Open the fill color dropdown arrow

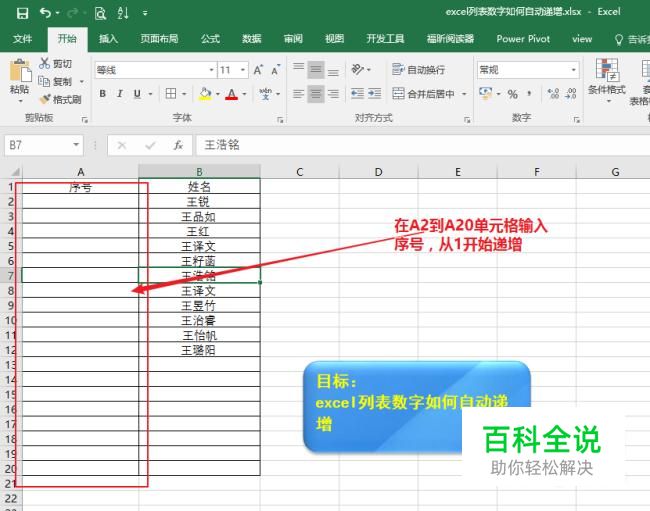[218, 94]
